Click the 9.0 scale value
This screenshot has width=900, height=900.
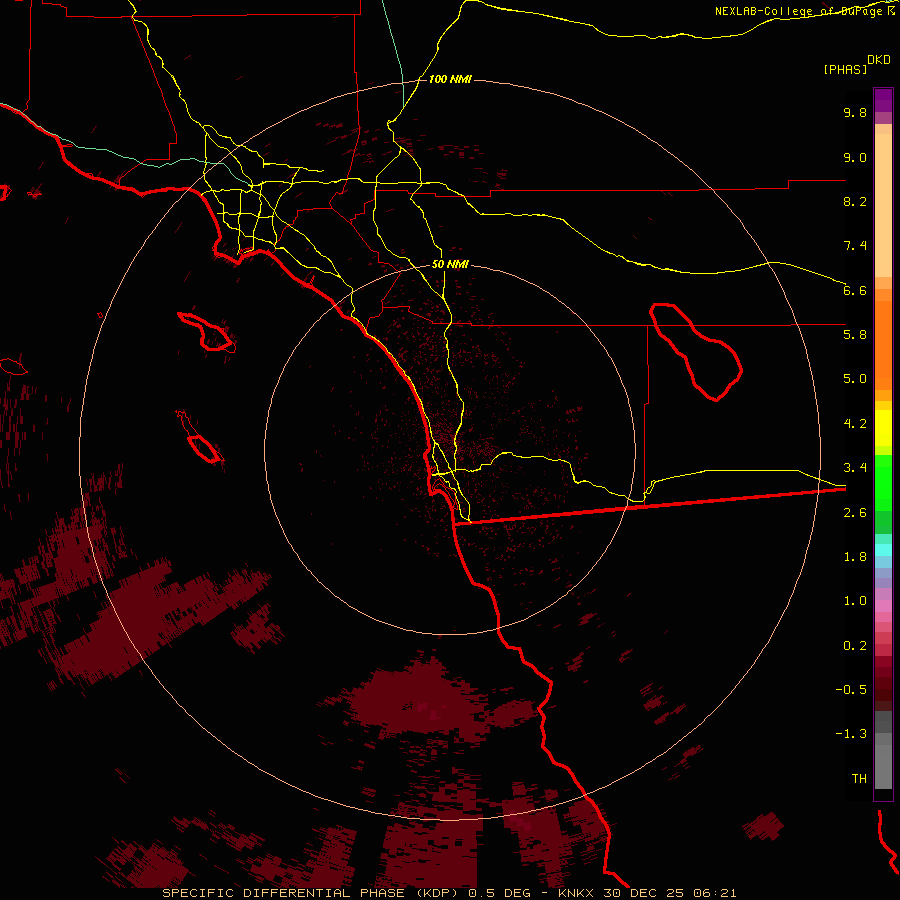855,157
